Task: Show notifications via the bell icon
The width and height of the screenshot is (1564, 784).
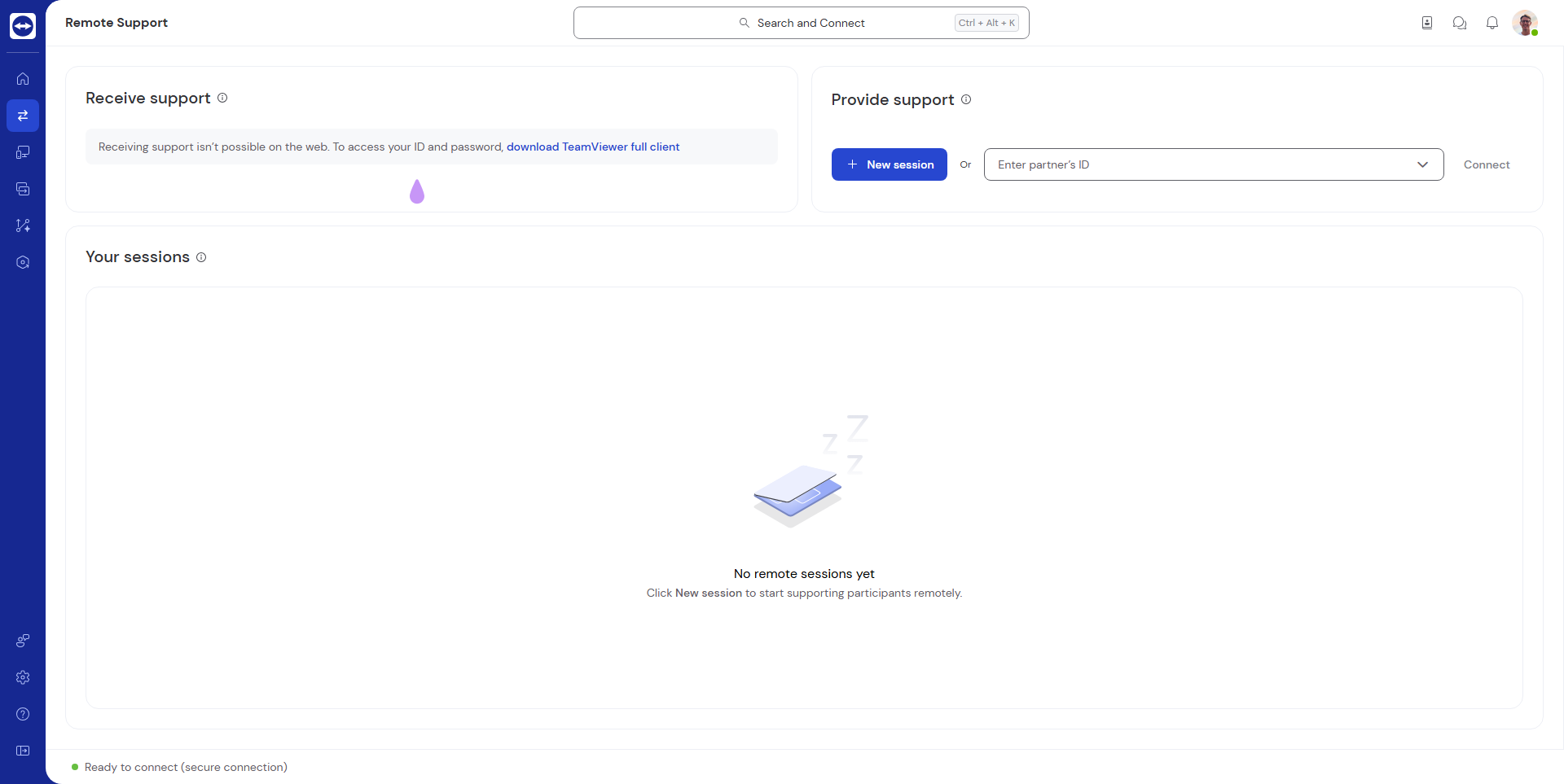Action: point(1492,23)
